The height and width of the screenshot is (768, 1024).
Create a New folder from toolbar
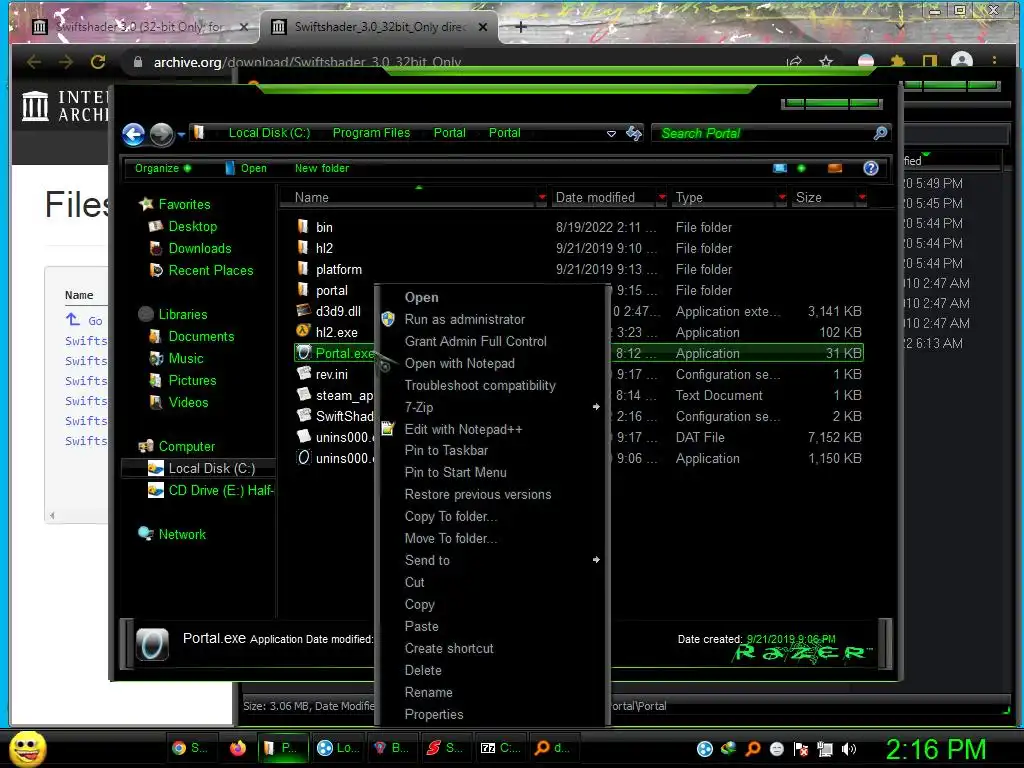(321, 168)
